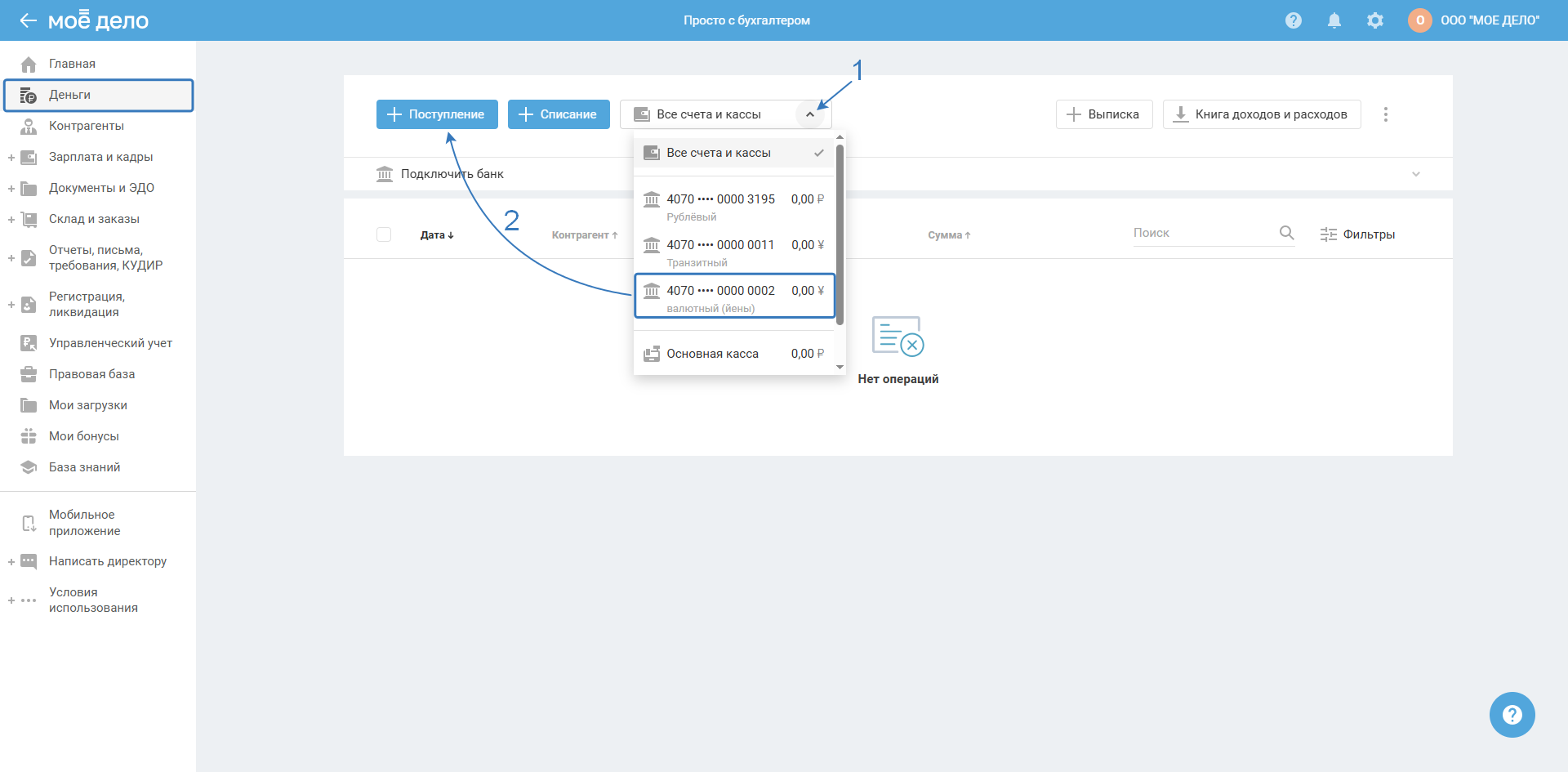
Task: Click the моё дело logo
Action: 98,20
